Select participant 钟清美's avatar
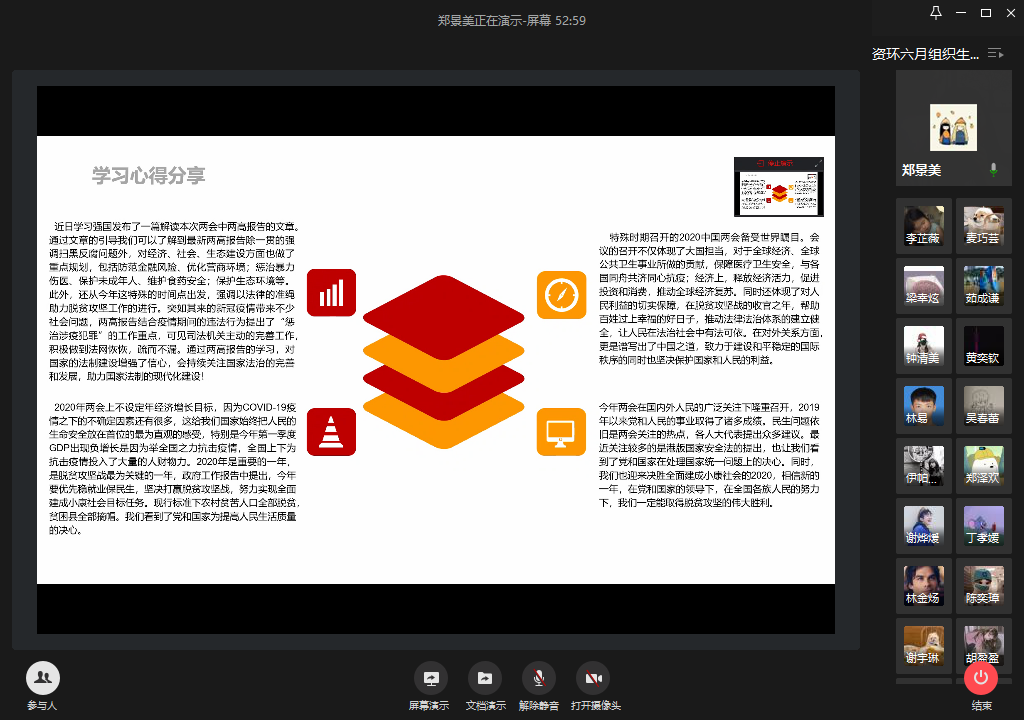Viewport: 1024px width, 720px height. point(923,346)
